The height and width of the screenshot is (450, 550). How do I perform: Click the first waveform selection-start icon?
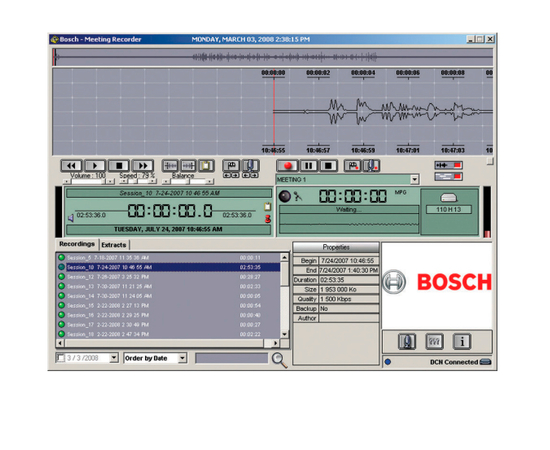point(170,165)
